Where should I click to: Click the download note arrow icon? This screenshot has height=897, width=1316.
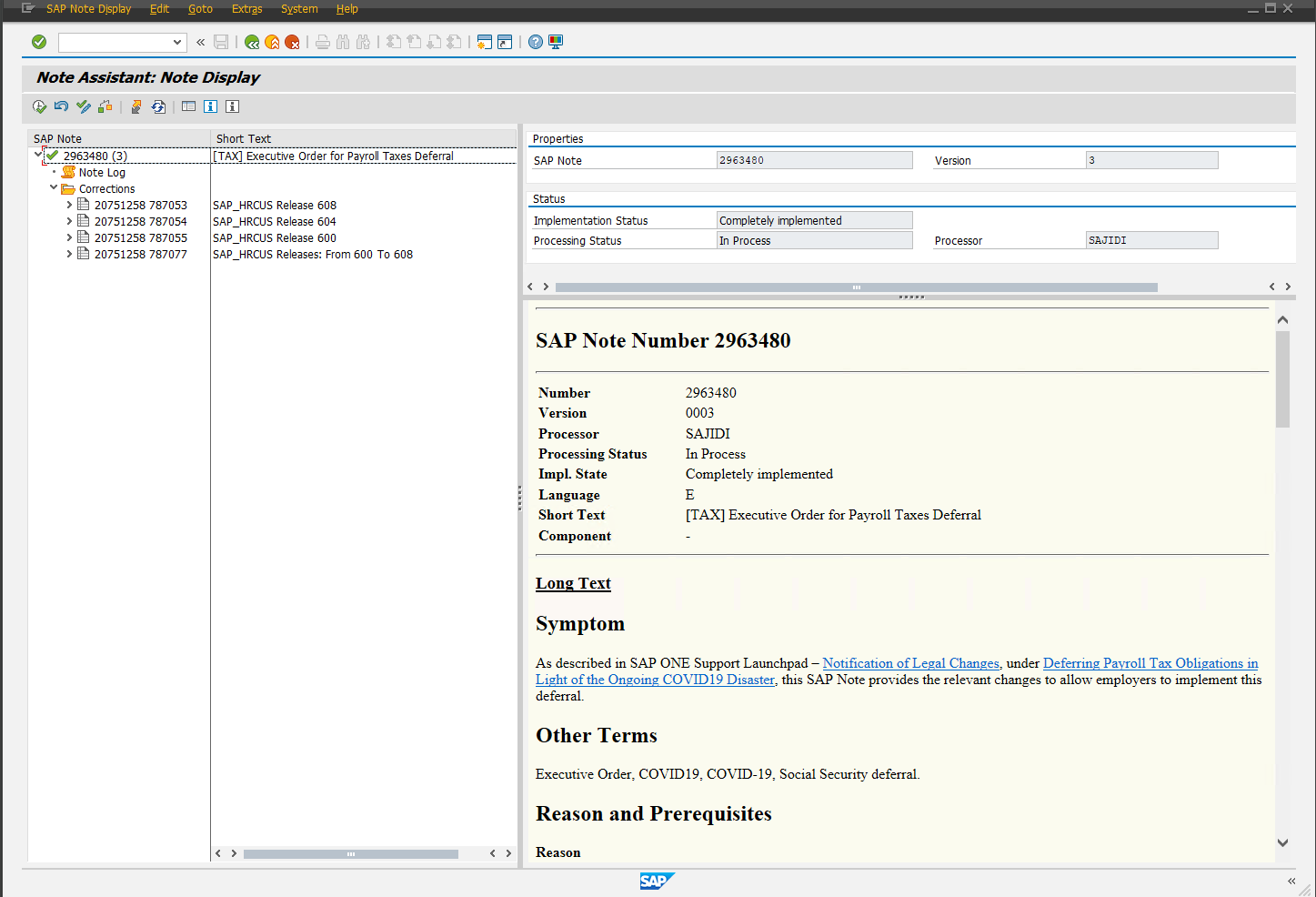tap(136, 106)
